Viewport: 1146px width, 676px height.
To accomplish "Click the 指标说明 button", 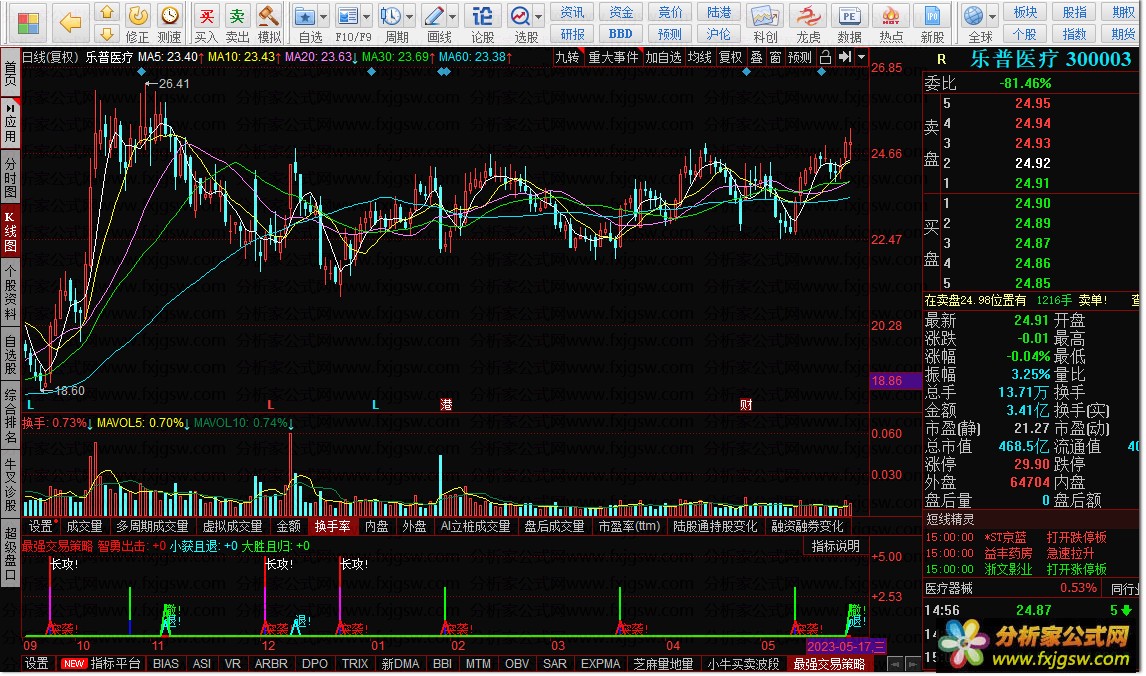I will (x=835, y=546).
